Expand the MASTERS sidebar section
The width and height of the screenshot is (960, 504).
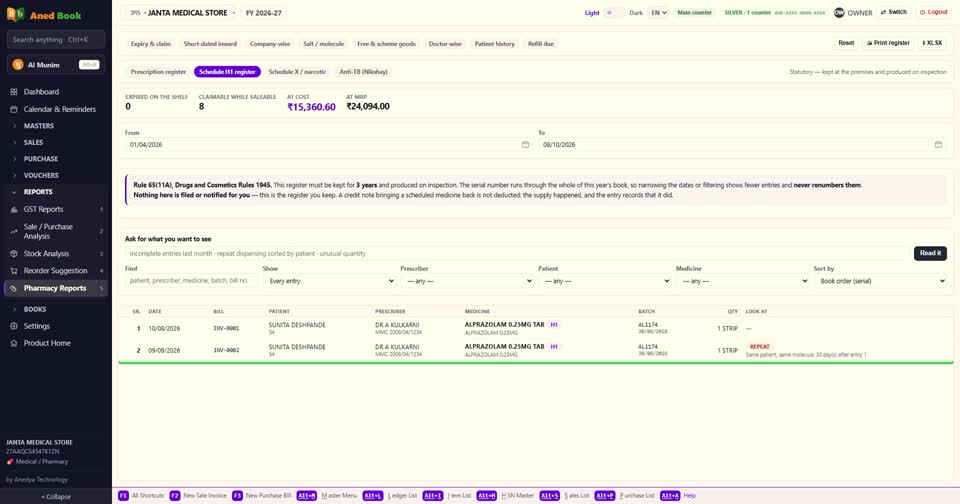coord(55,126)
